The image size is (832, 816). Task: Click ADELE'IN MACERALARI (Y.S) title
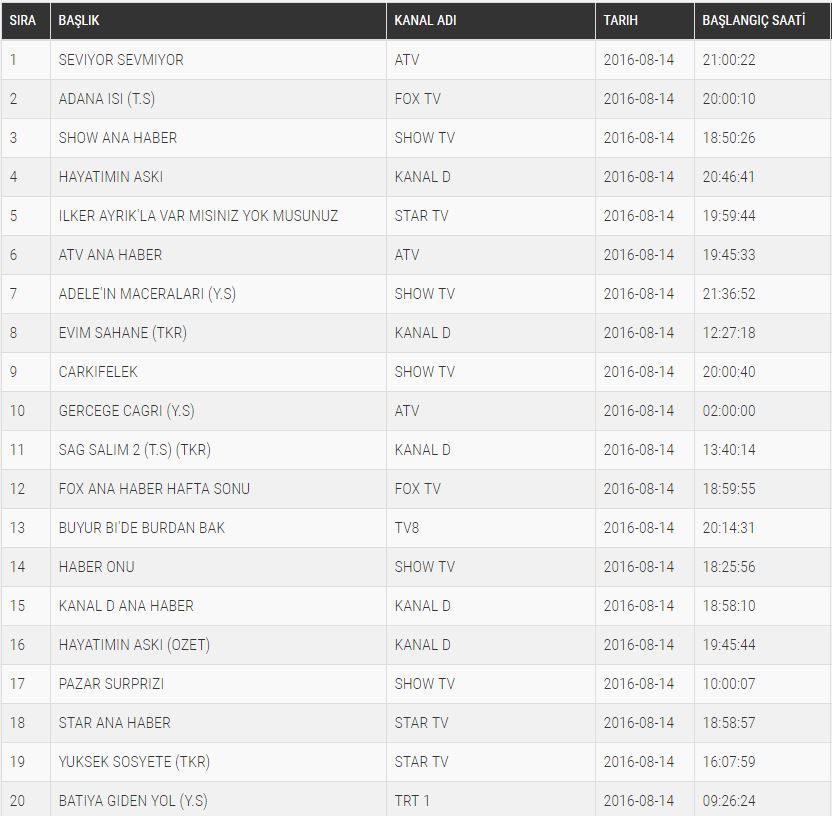tap(147, 294)
